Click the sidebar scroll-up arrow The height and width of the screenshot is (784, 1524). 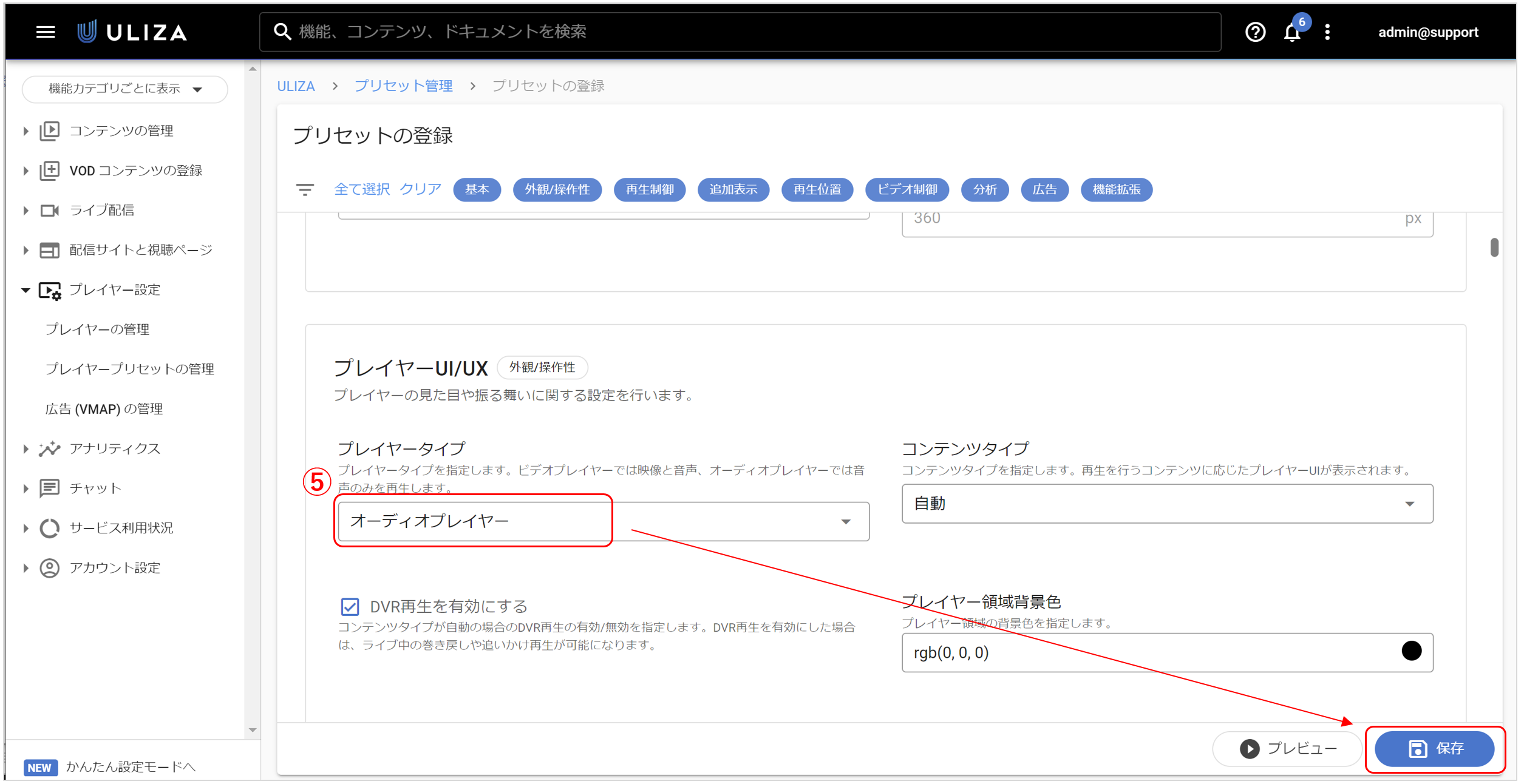[x=253, y=69]
